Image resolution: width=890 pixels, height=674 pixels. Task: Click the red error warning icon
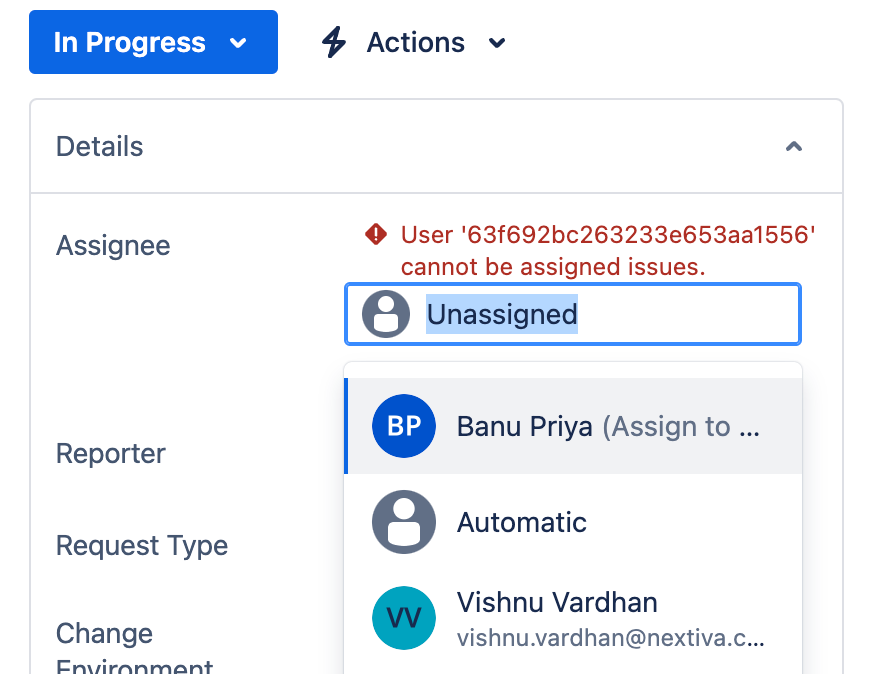(376, 235)
